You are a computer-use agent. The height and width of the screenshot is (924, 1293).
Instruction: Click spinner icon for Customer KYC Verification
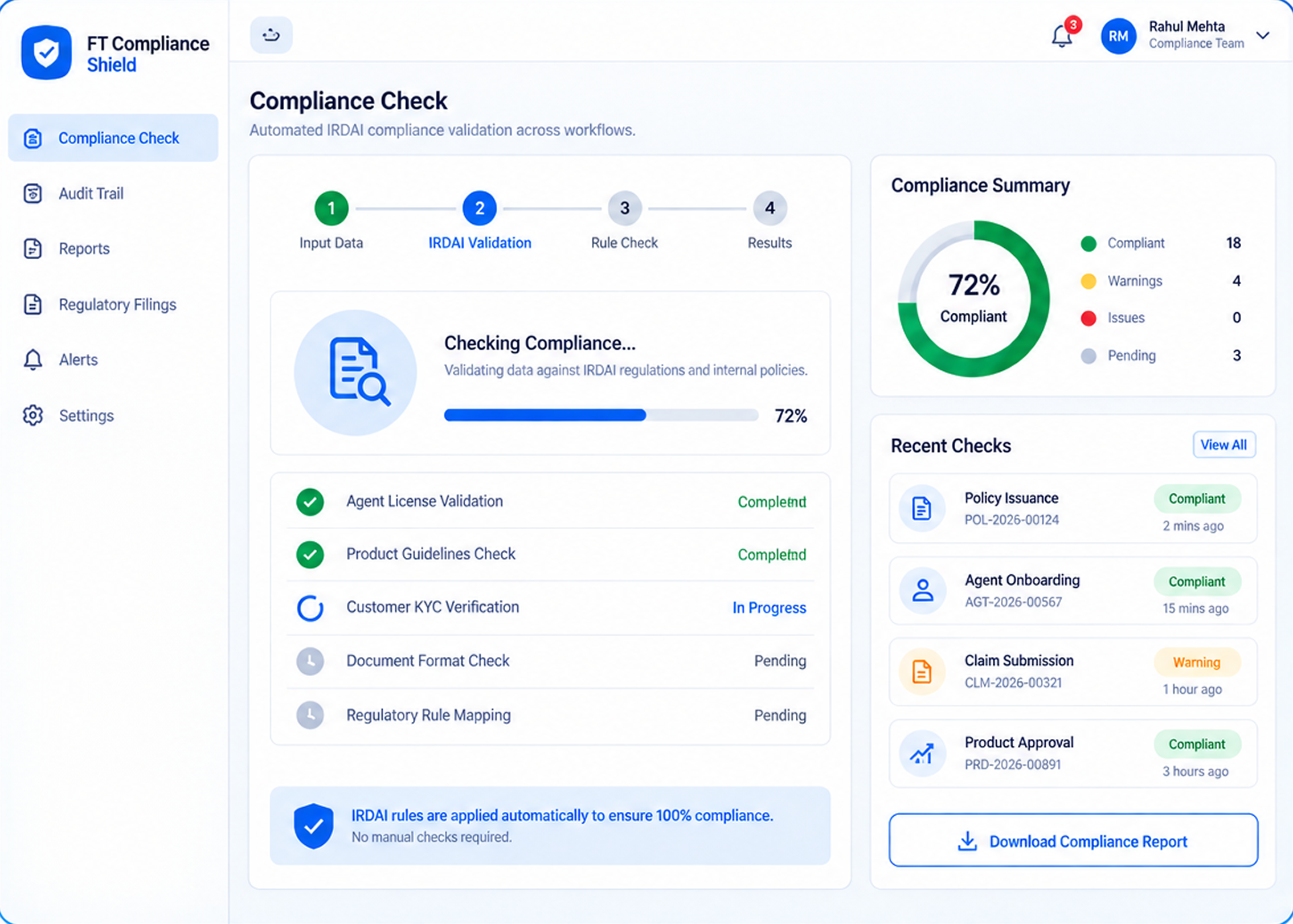[x=310, y=608]
